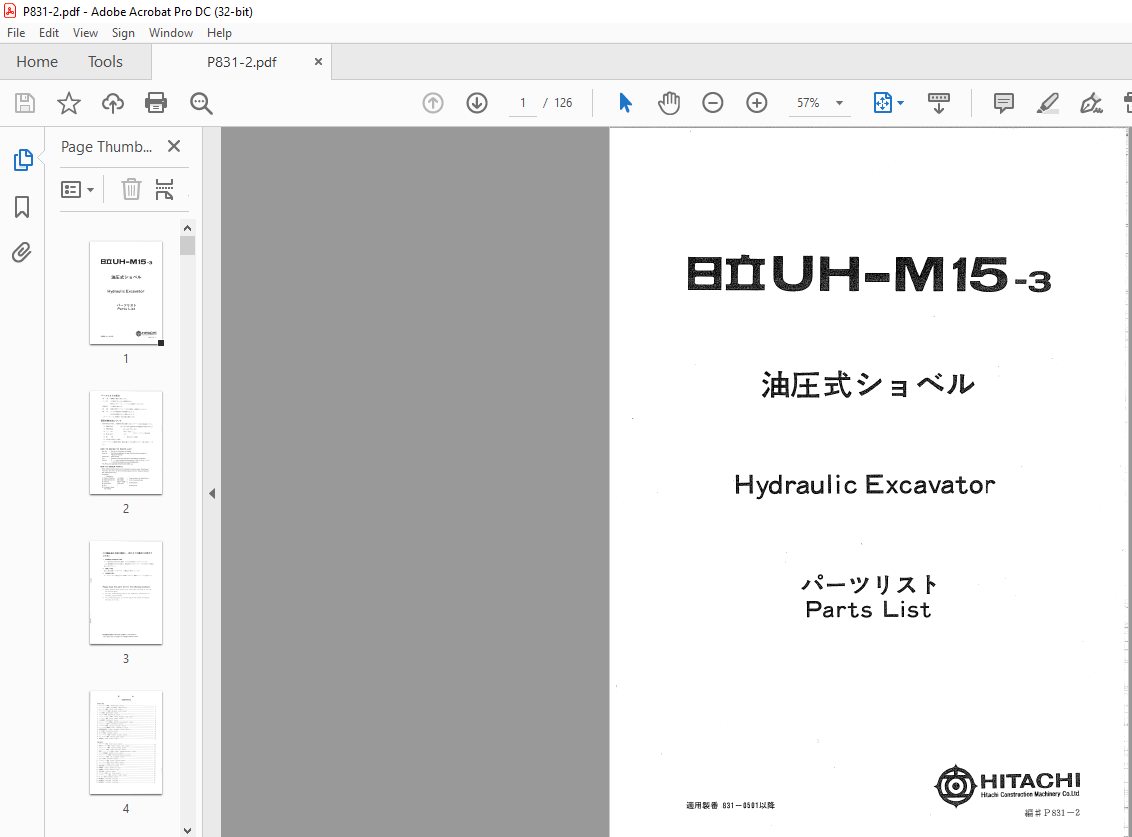Select page 1 thumbnail

click(126, 293)
